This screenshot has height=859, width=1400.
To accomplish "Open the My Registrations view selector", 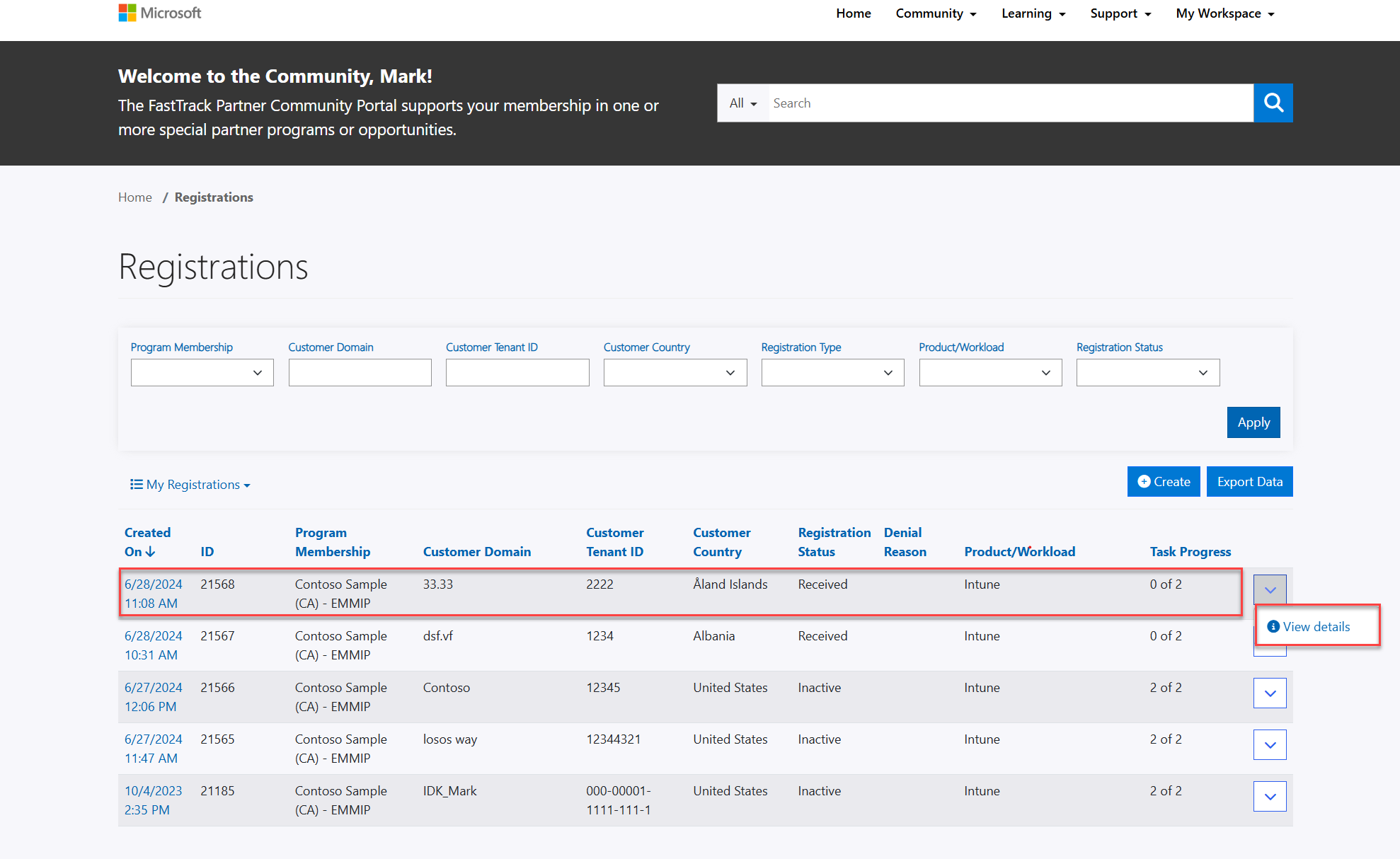I will click(x=190, y=485).
